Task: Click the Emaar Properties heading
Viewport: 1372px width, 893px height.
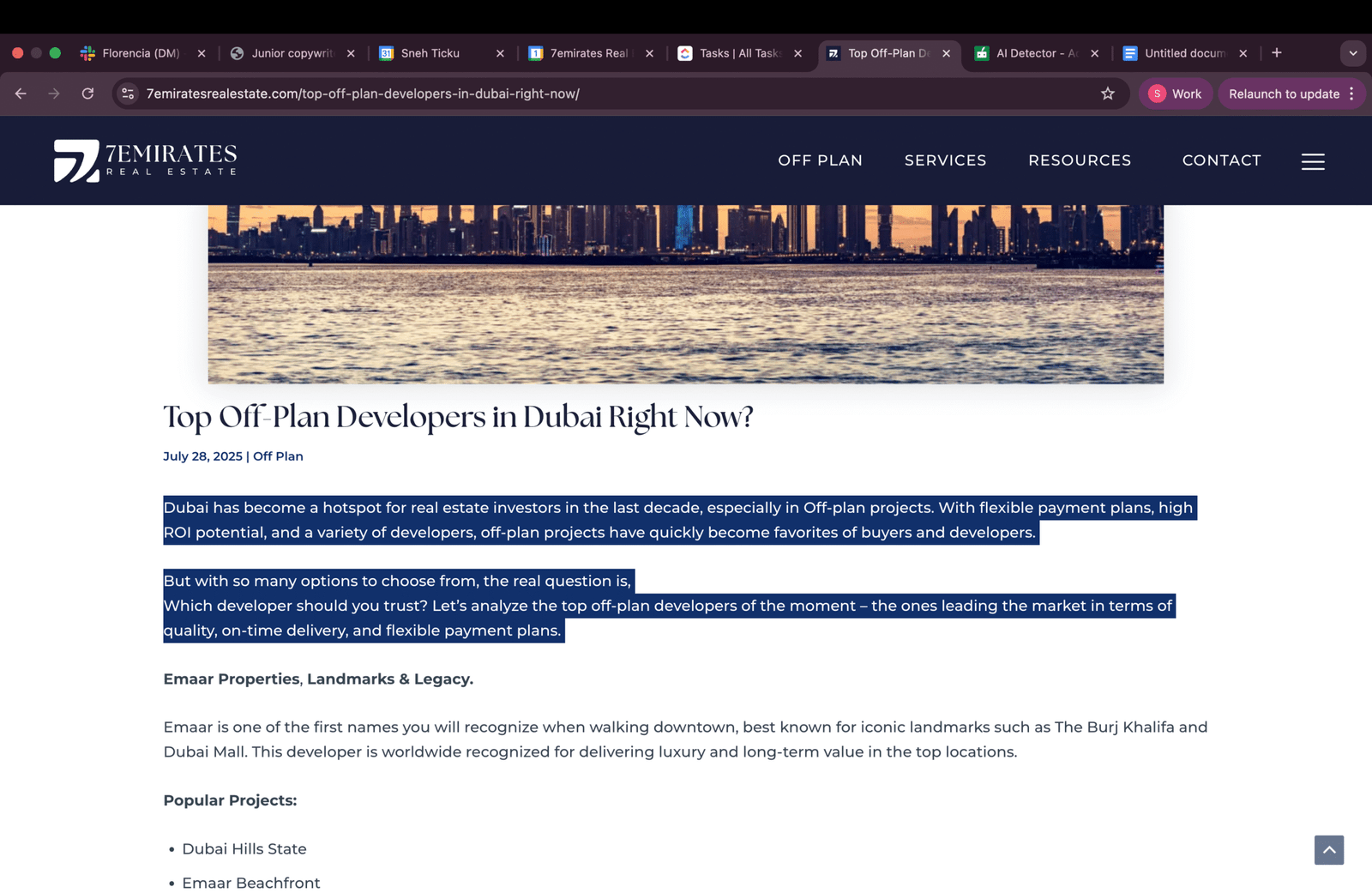Action: click(318, 679)
